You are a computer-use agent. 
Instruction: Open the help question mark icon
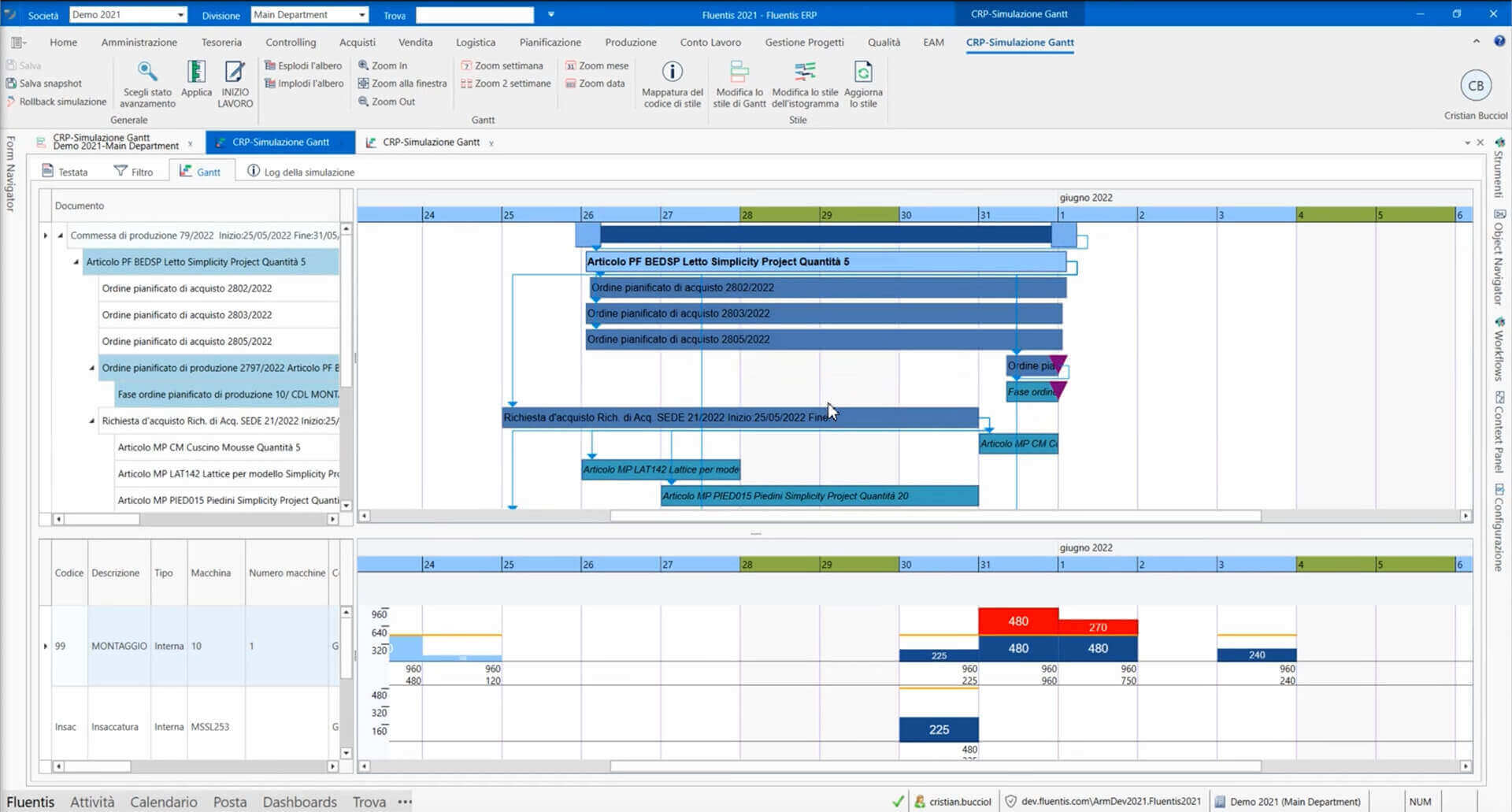[1500, 42]
